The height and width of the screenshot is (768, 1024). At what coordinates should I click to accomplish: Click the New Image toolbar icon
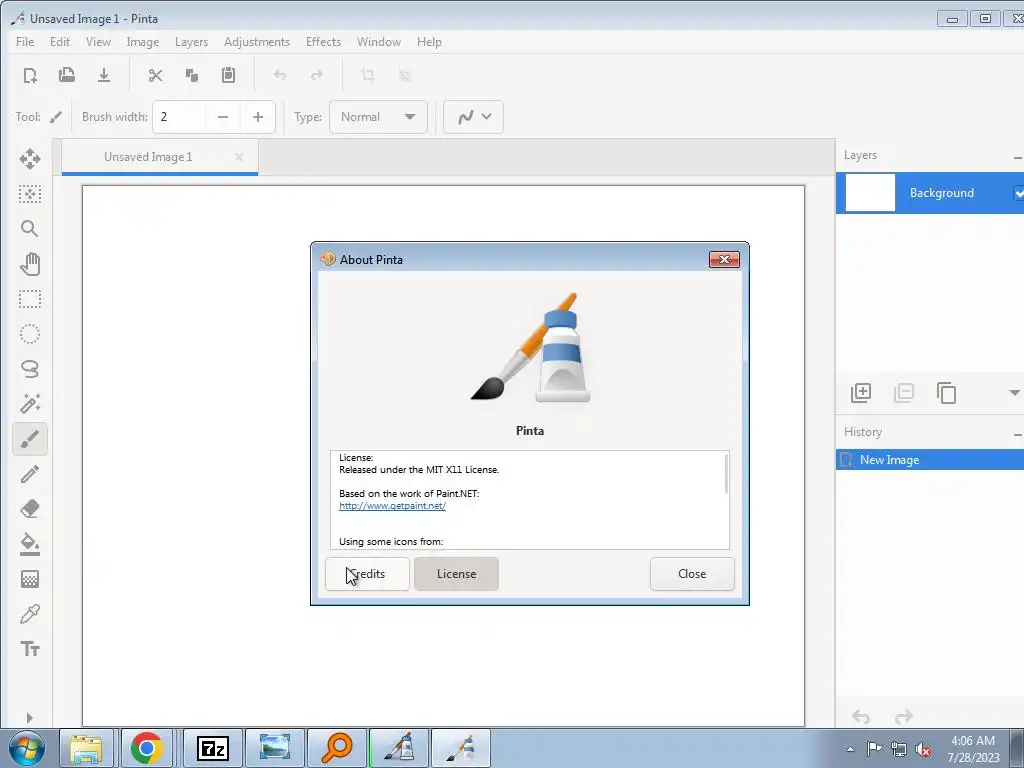pyautogui.click(x=30, y=75)
